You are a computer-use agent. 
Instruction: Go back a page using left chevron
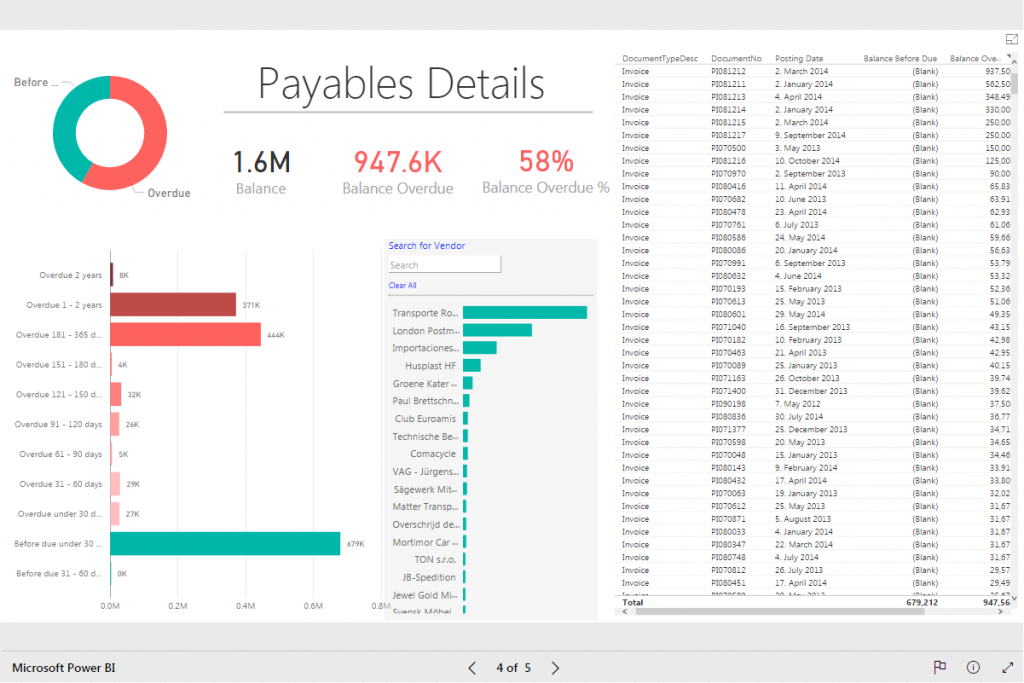click(471, 667)
